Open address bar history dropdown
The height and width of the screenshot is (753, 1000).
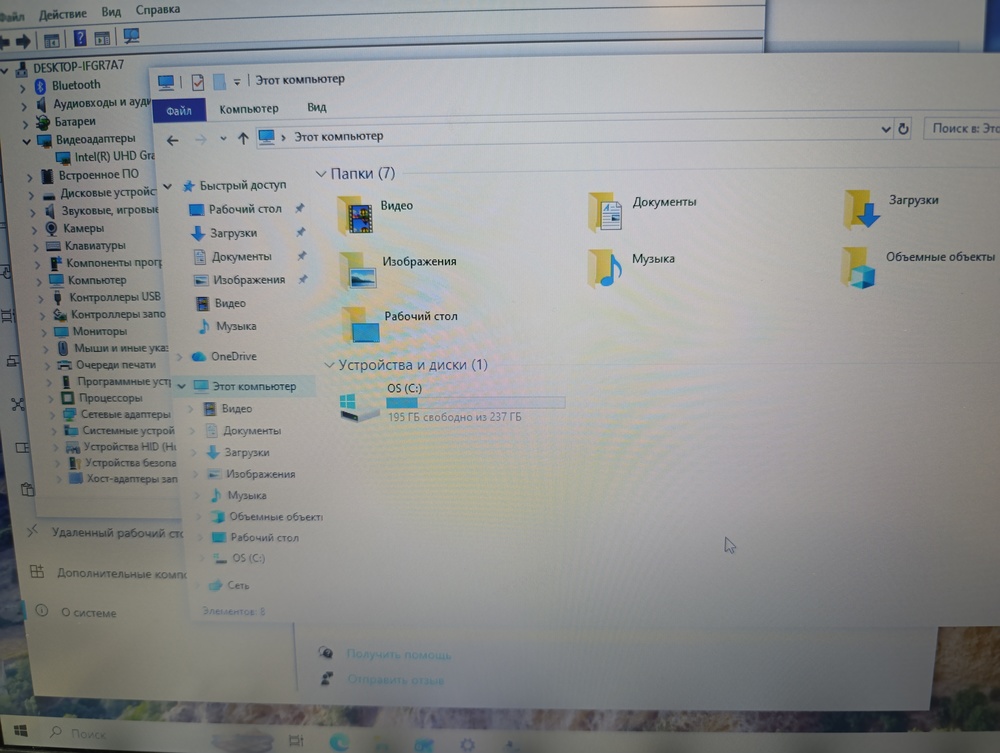886,130
